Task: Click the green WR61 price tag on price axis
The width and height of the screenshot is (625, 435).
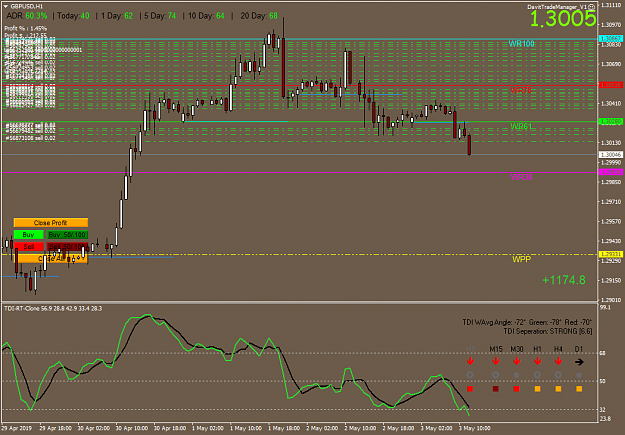Action: [611, 122]
